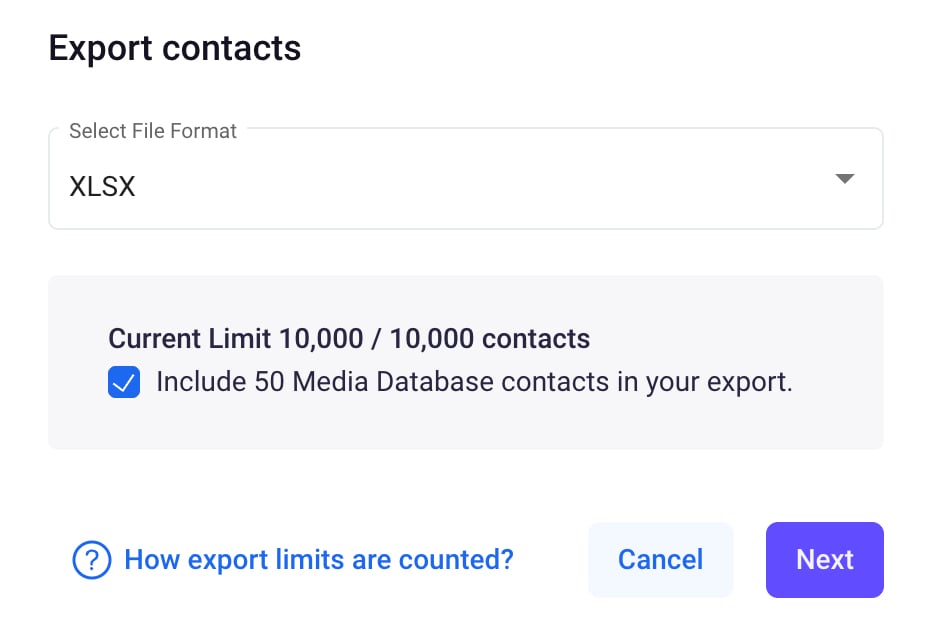Disable including Media Database contacts in export
Screen dimensions: 928x642
pos(123,382)
